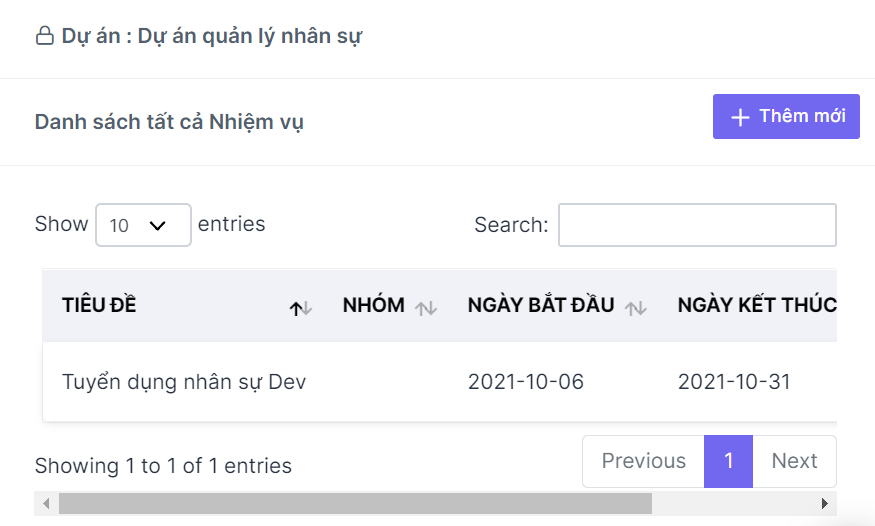Click the lock icon beside project title
Screen dimensions: 875x526
coord(45,36)
